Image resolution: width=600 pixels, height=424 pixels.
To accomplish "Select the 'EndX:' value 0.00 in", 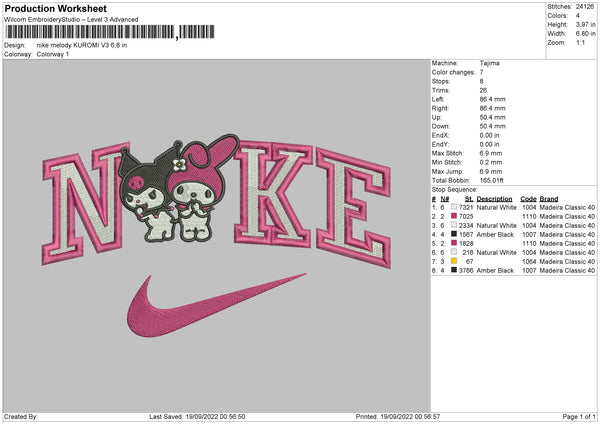I will pyautogui.click(x=489, y=135).
